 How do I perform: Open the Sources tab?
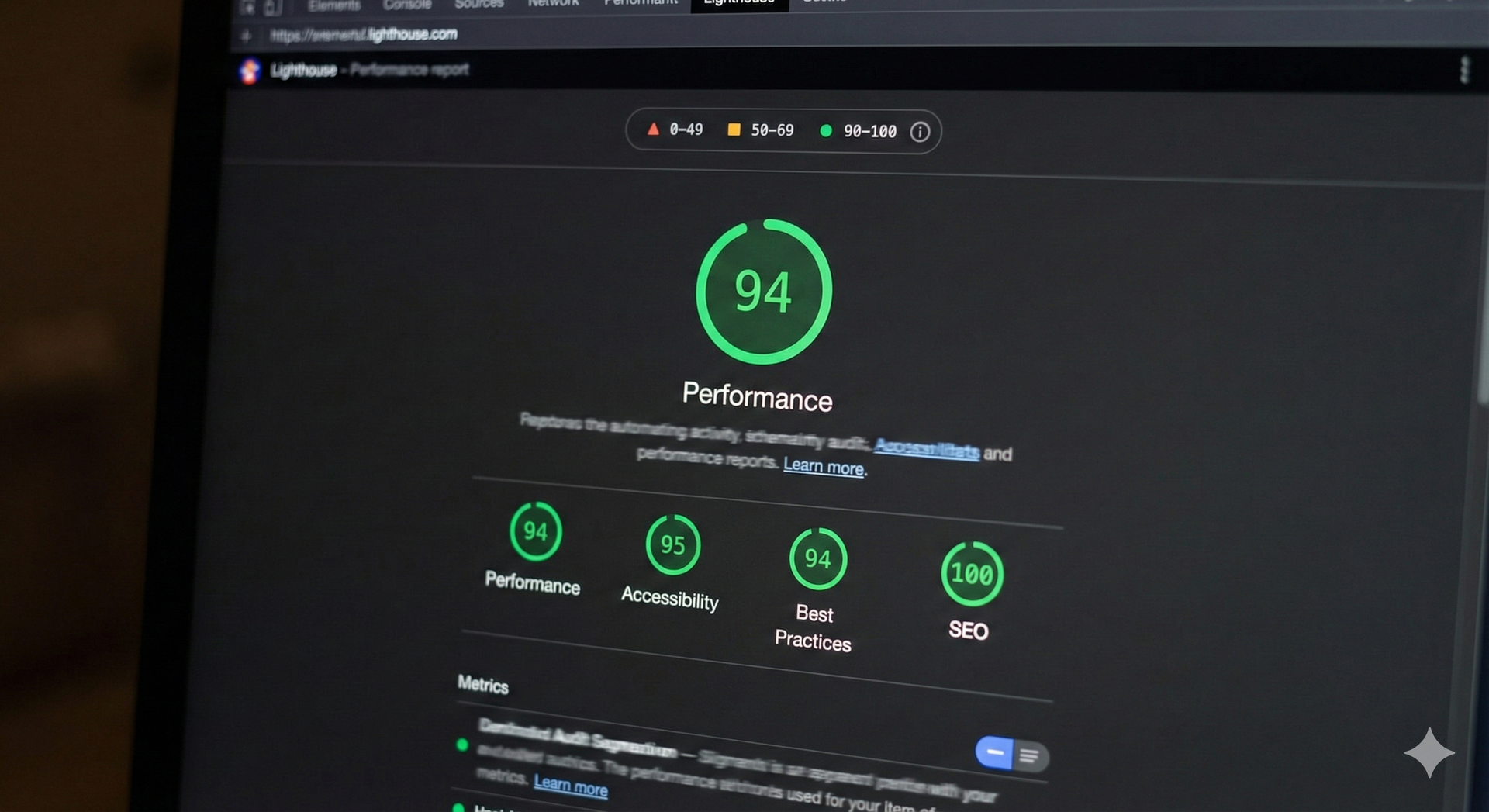click(x=478, y=4)
